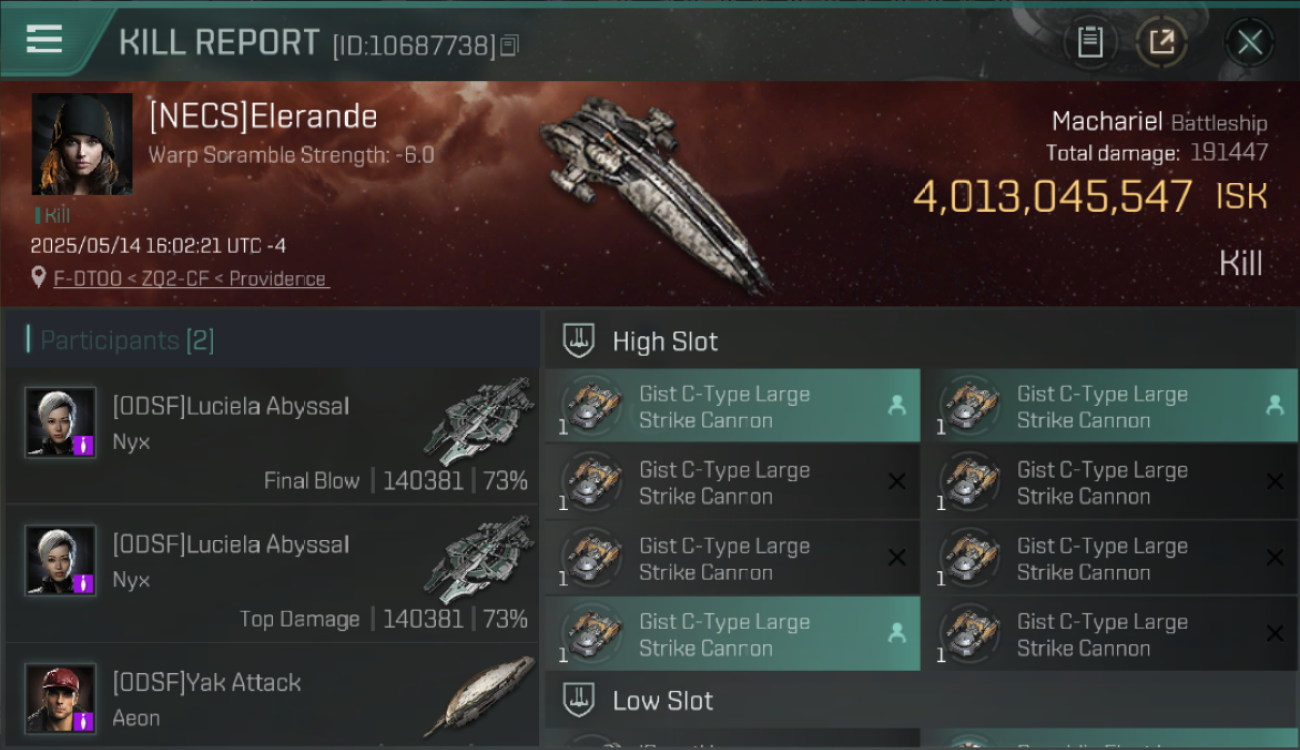Click the clipboard report icon
The width and height of the screenshot is (1300, 750).
[1090, 42]
